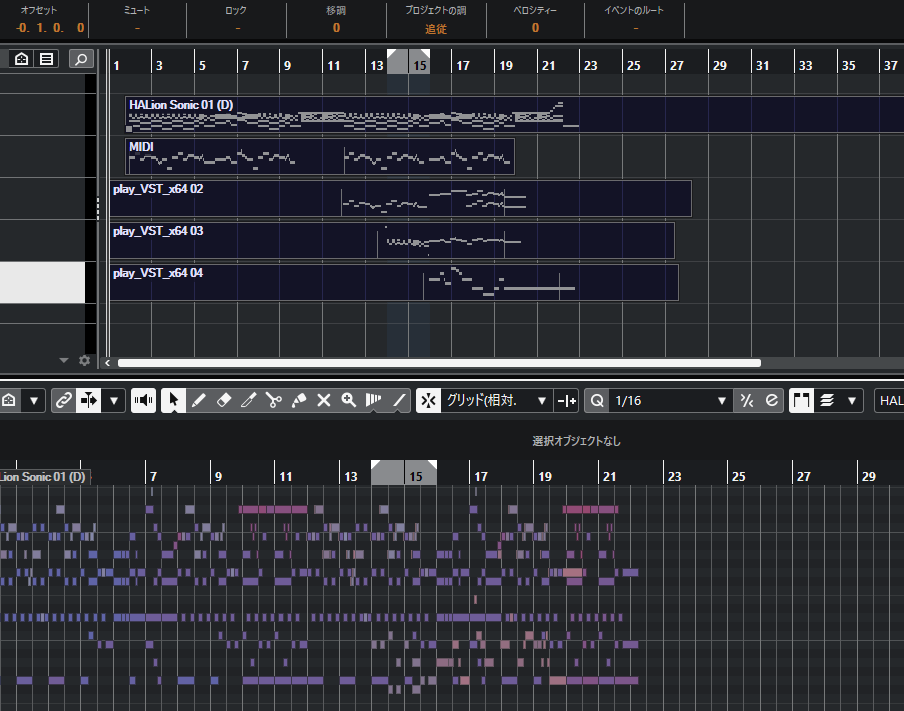Click the イベントのルート value
Screen dimensions: 904x711
coord(635,28)
